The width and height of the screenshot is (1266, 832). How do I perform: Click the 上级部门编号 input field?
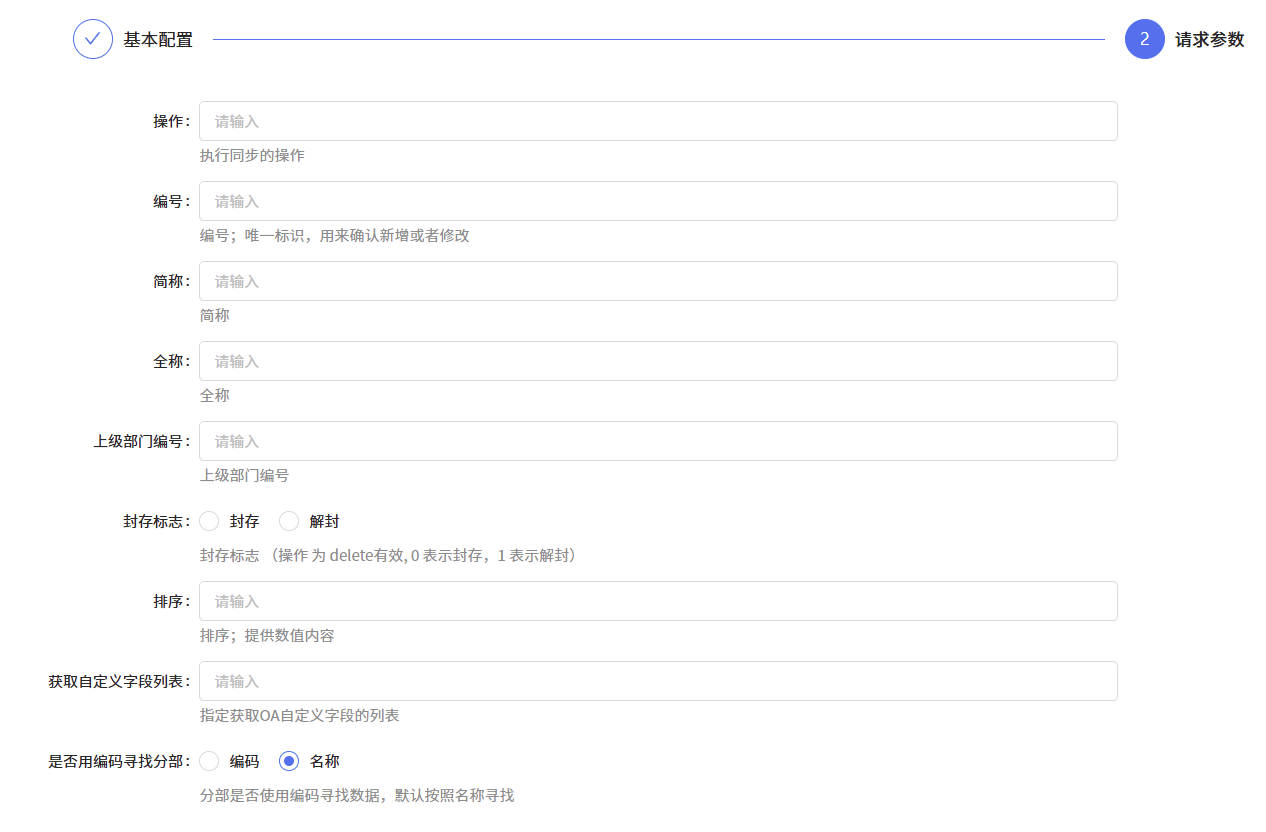(658, 441)
